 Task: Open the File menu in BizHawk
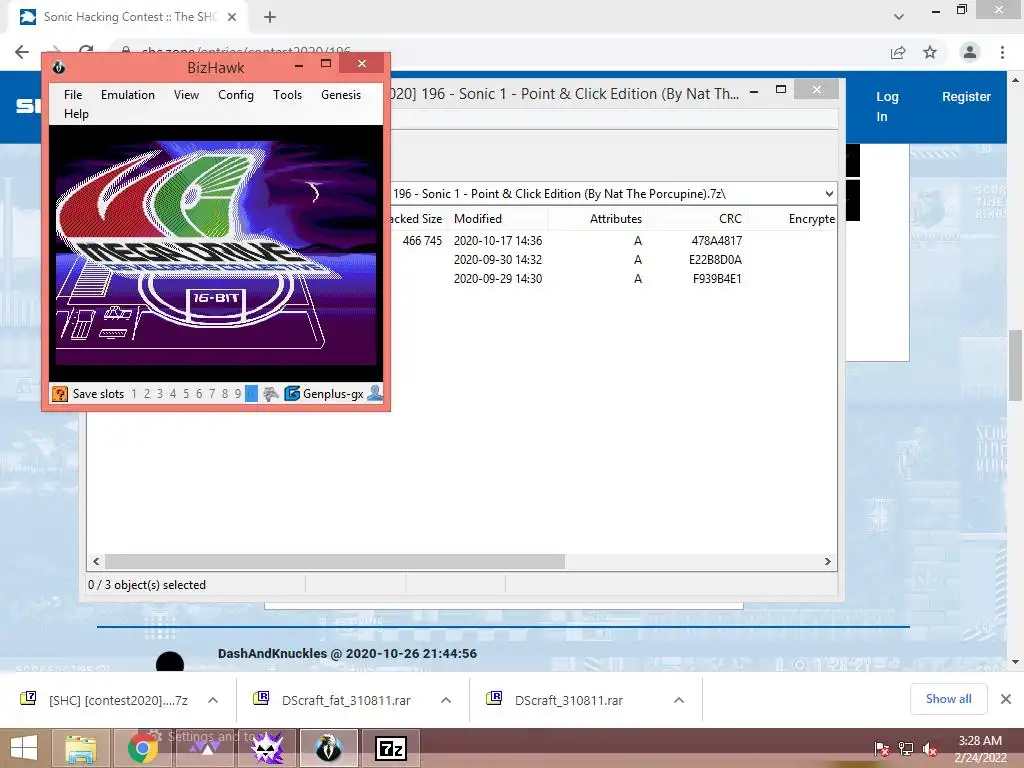[x=73, y=95]
